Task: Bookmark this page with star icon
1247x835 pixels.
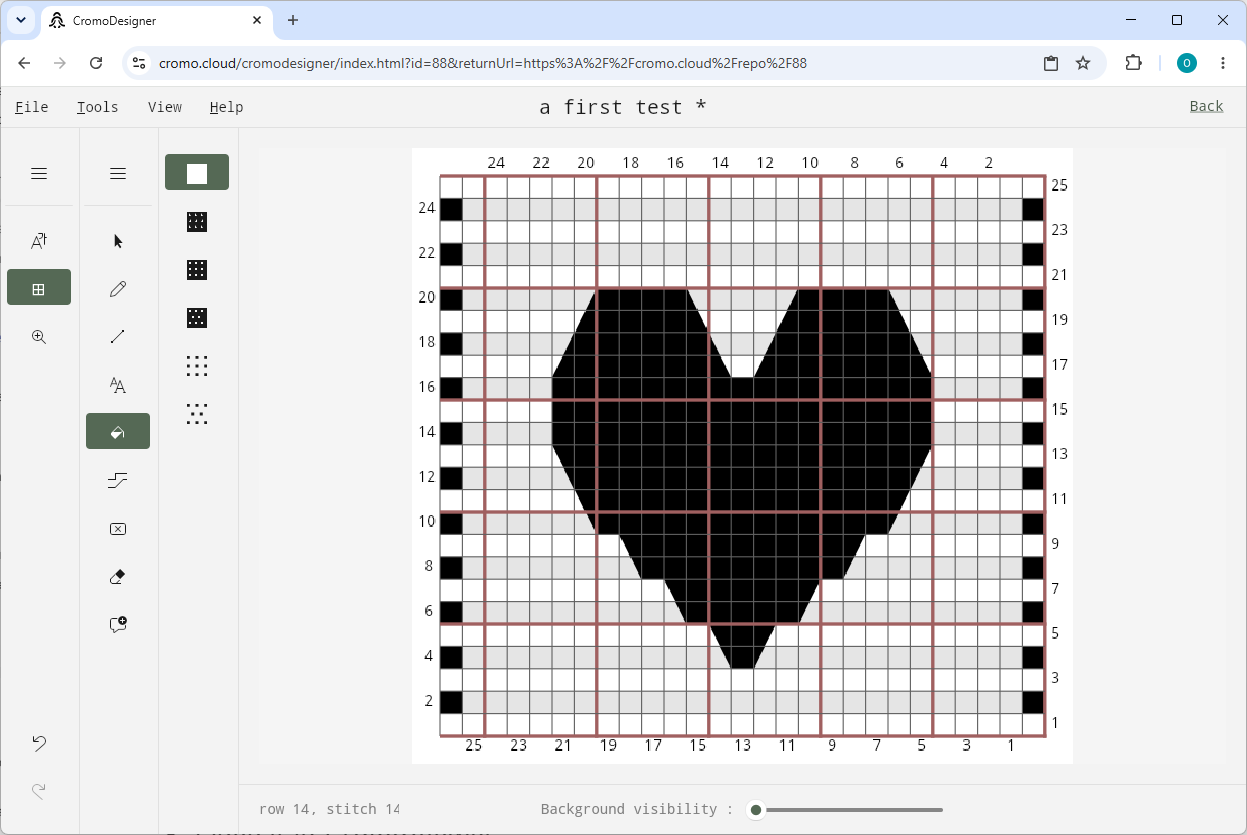Action: pos(1083,63)
